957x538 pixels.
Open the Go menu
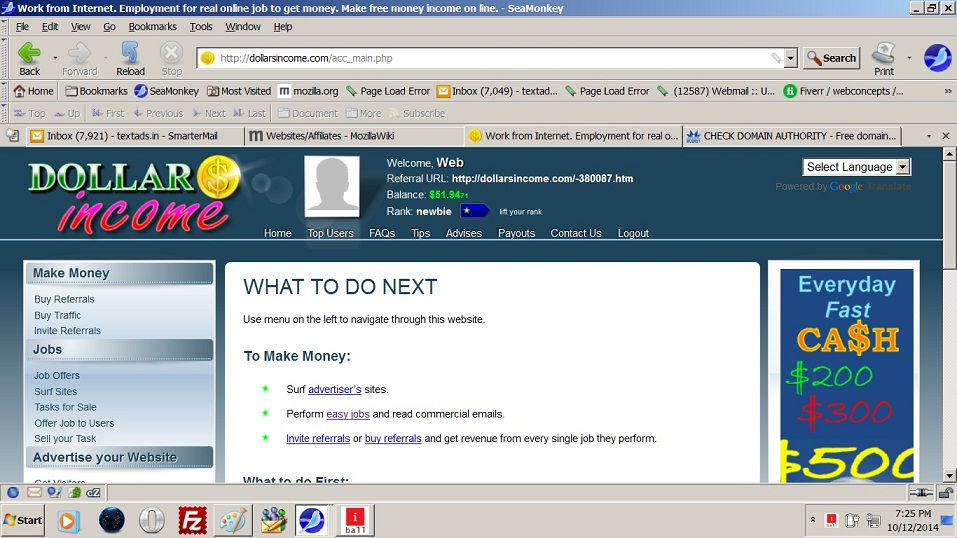[109, 27]
